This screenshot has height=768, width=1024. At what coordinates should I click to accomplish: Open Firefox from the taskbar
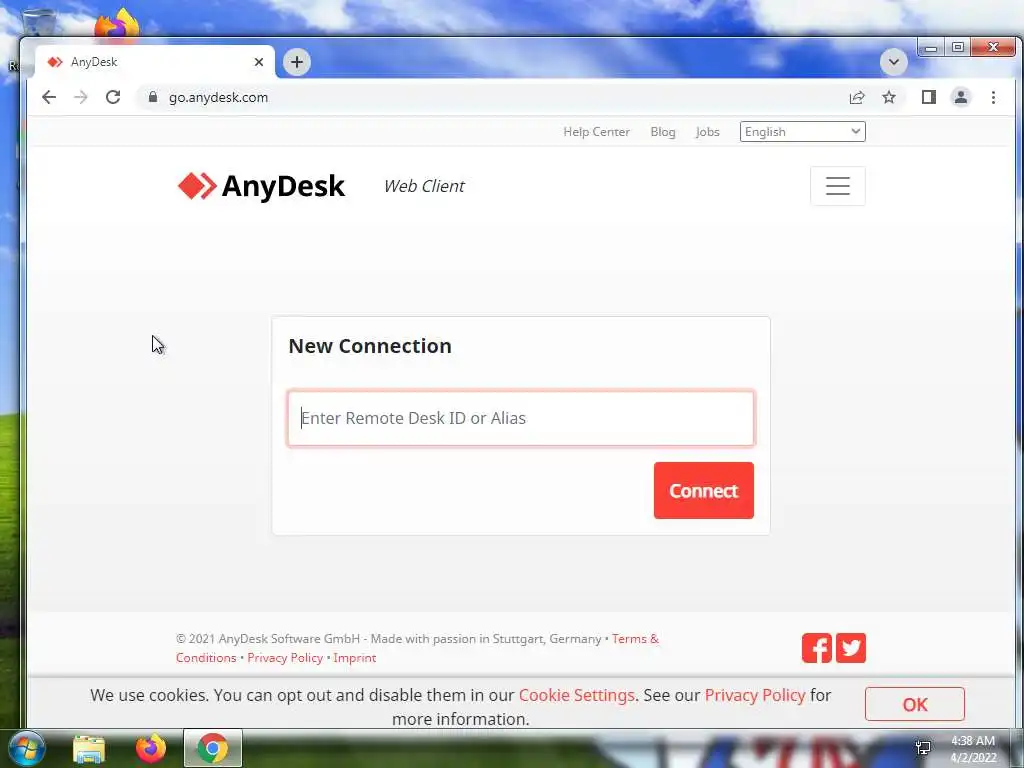(x=150, y=748)
